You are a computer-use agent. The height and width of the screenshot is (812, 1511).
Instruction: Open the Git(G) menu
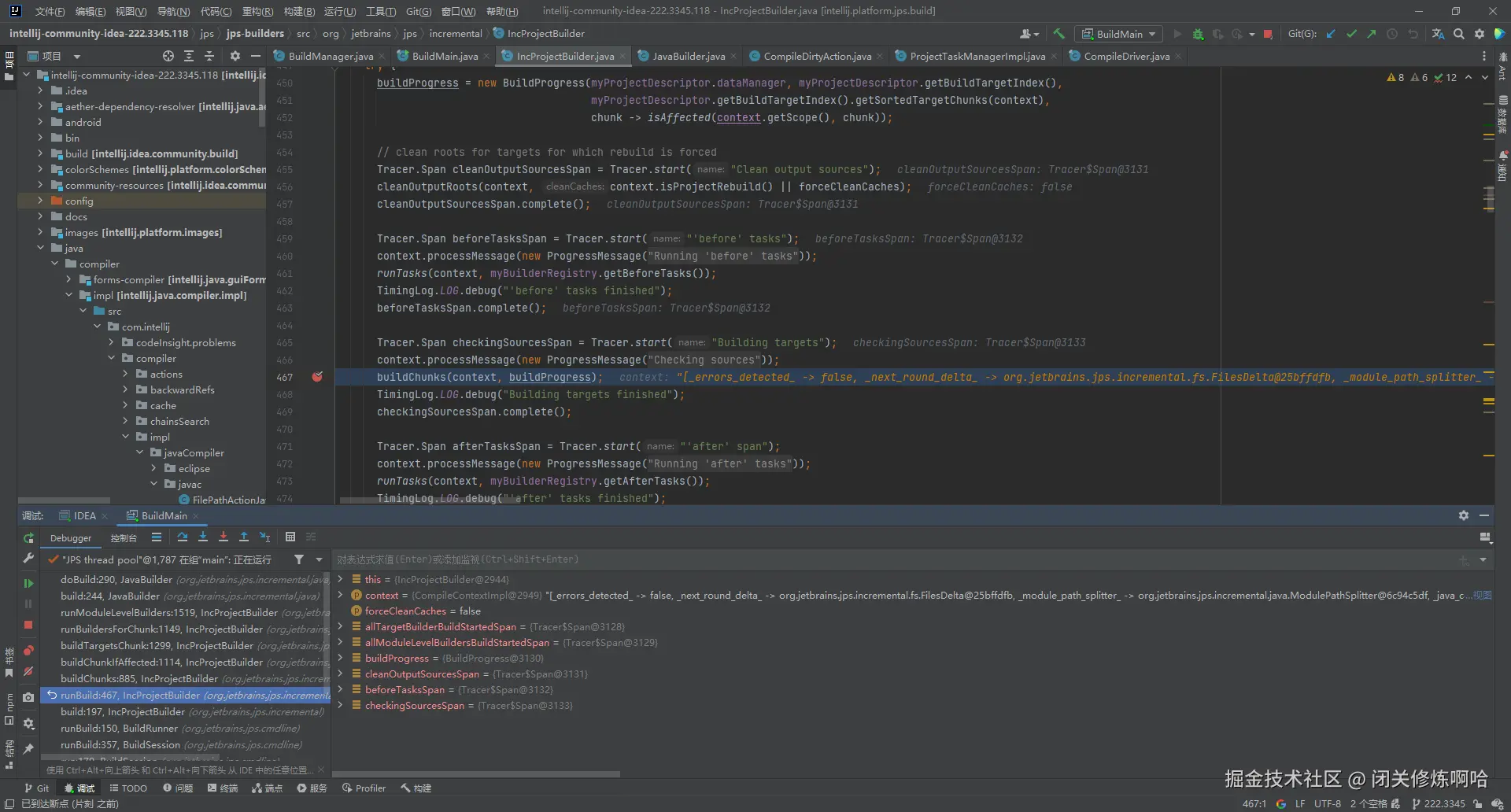click(x=419, y=11)
